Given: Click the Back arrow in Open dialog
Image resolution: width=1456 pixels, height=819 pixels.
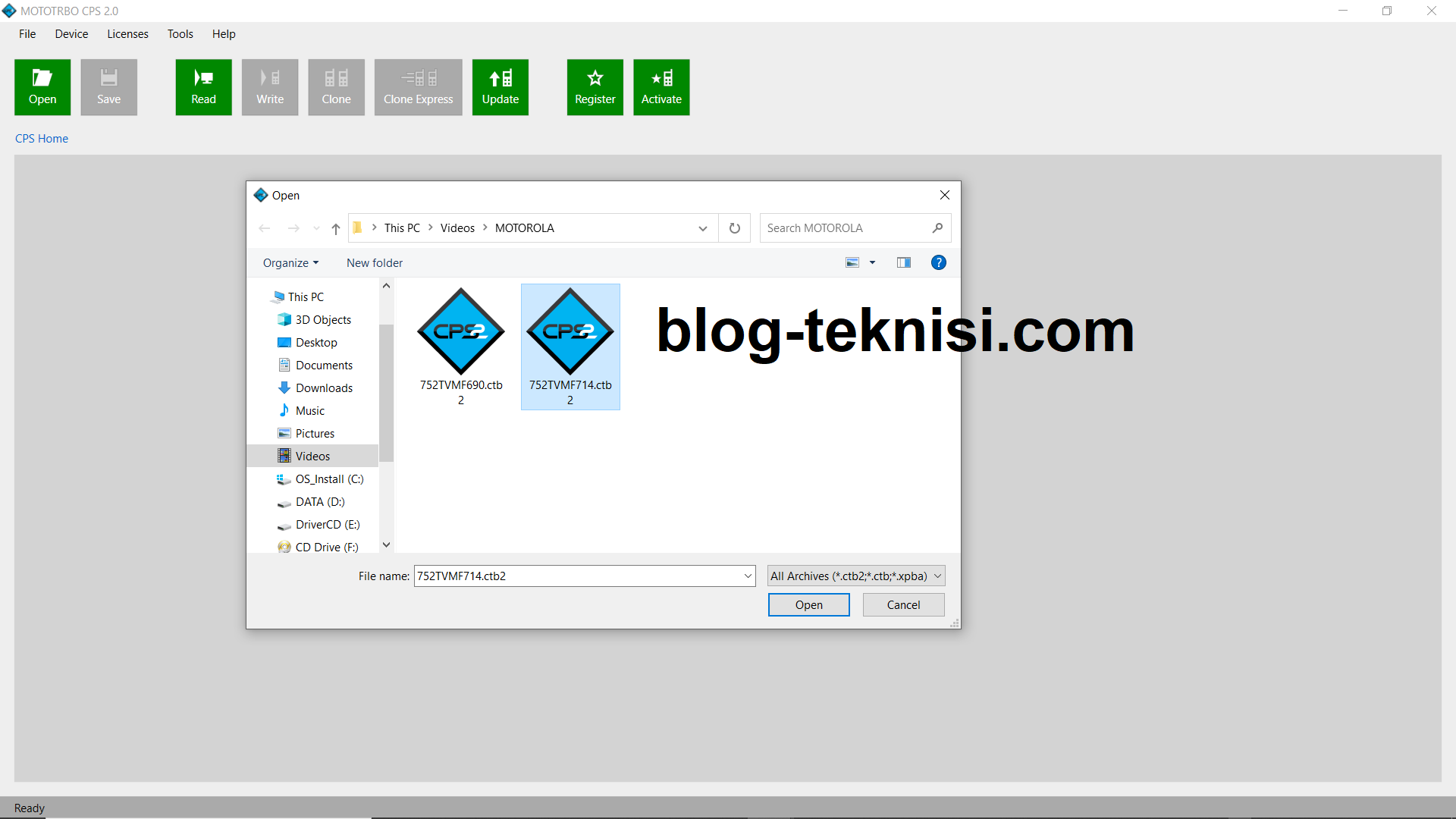Looking at the screenshot, I should point(265,228).
